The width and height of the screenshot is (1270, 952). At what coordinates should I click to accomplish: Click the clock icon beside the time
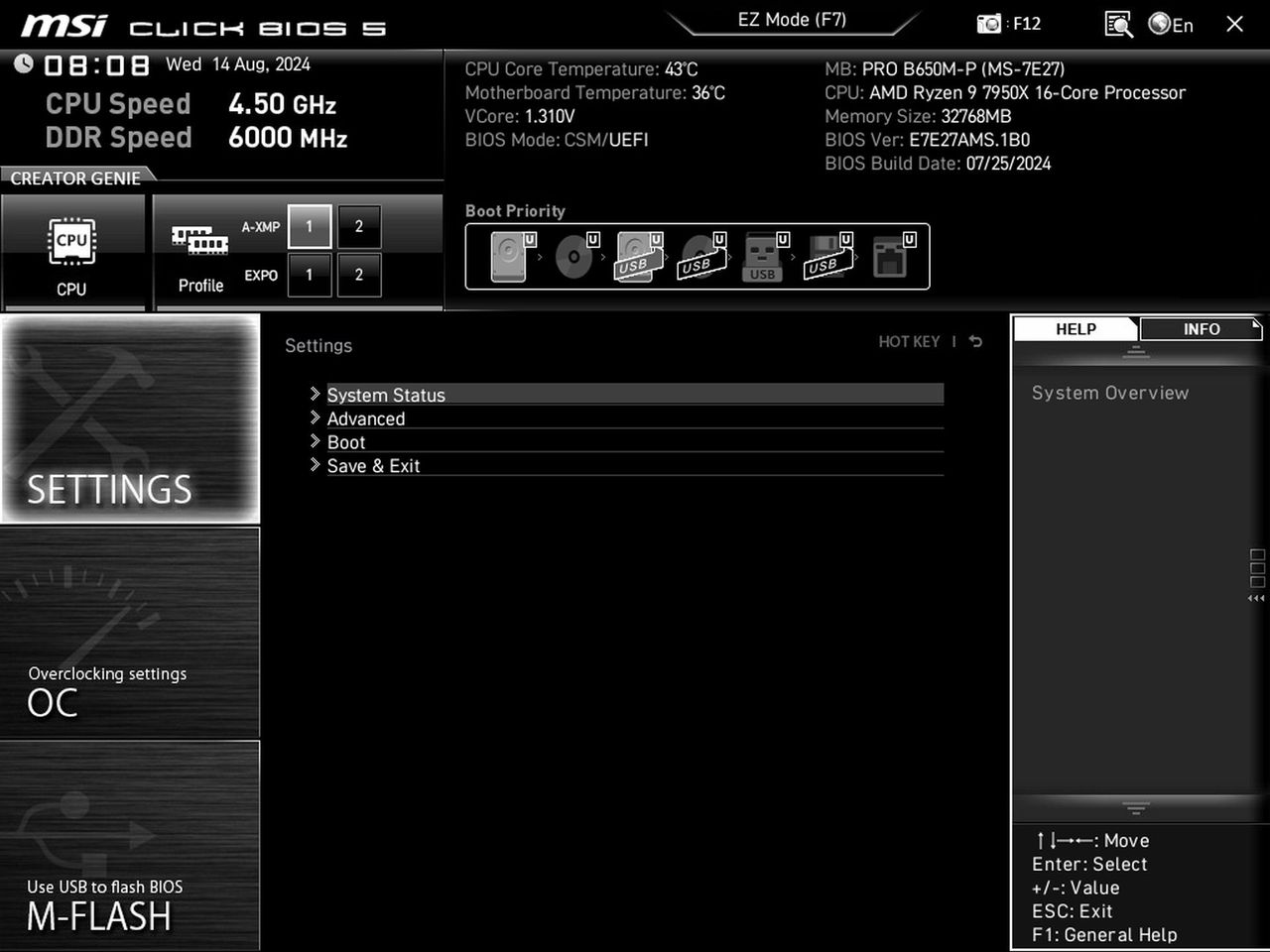click(x=24, y=64)
